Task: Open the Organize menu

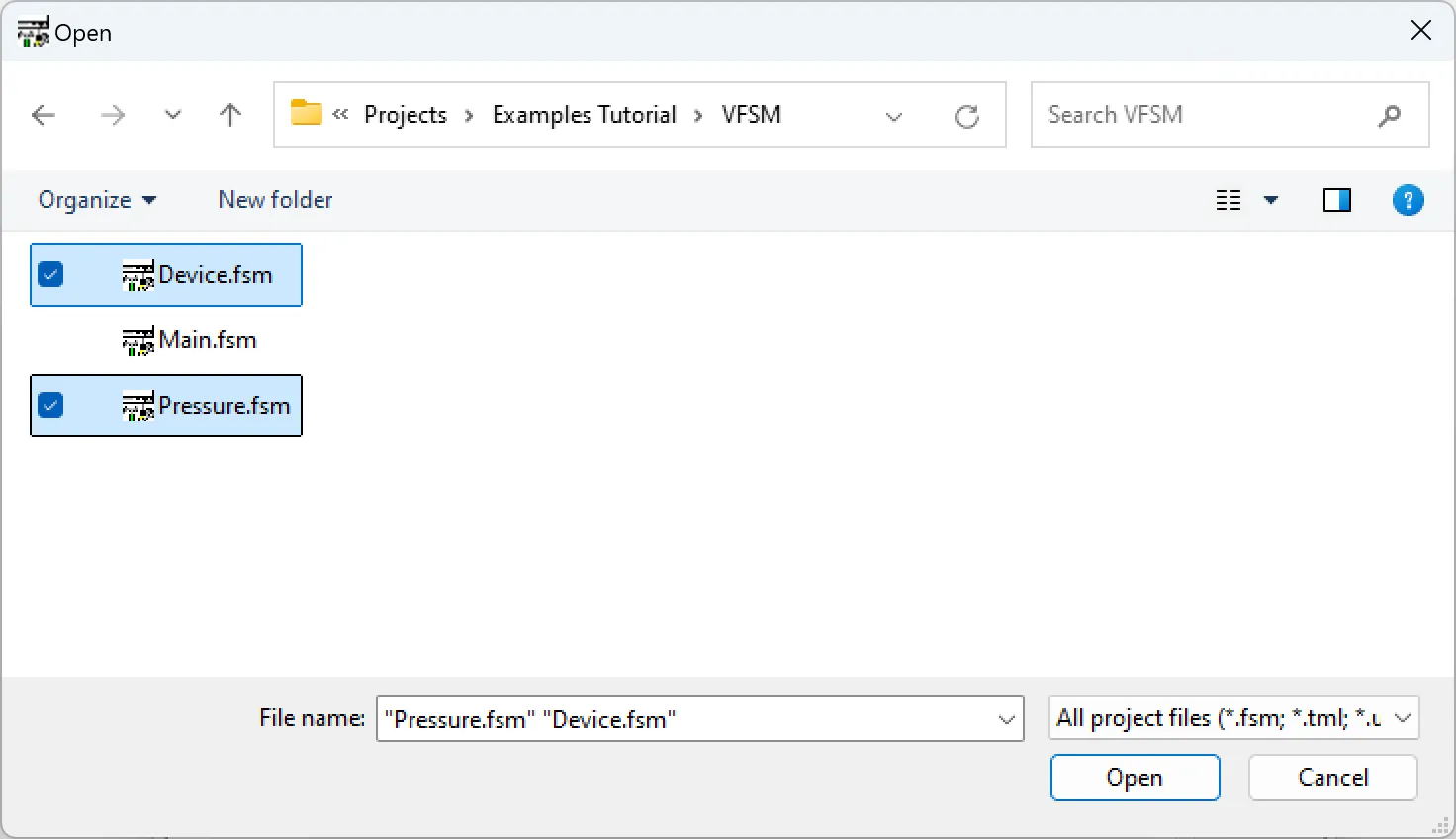Action: 97,200
